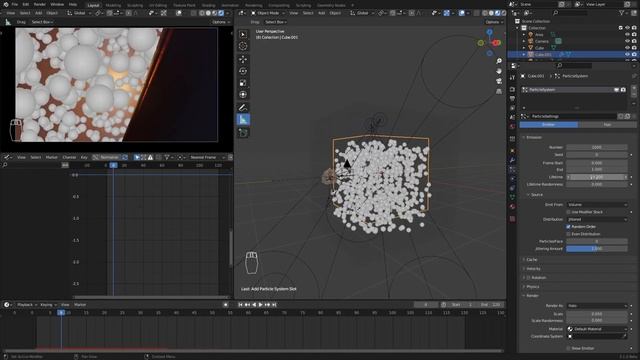
Task: Open the Emit From Volume dropdown
Action: pyautogui.click(x=597, y=204)
